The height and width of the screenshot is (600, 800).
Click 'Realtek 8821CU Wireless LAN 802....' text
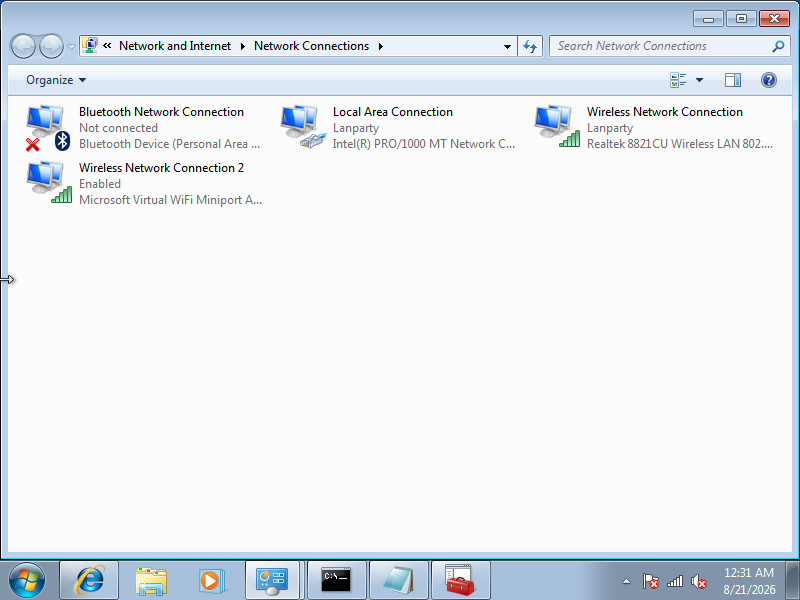tap(680, 144)
